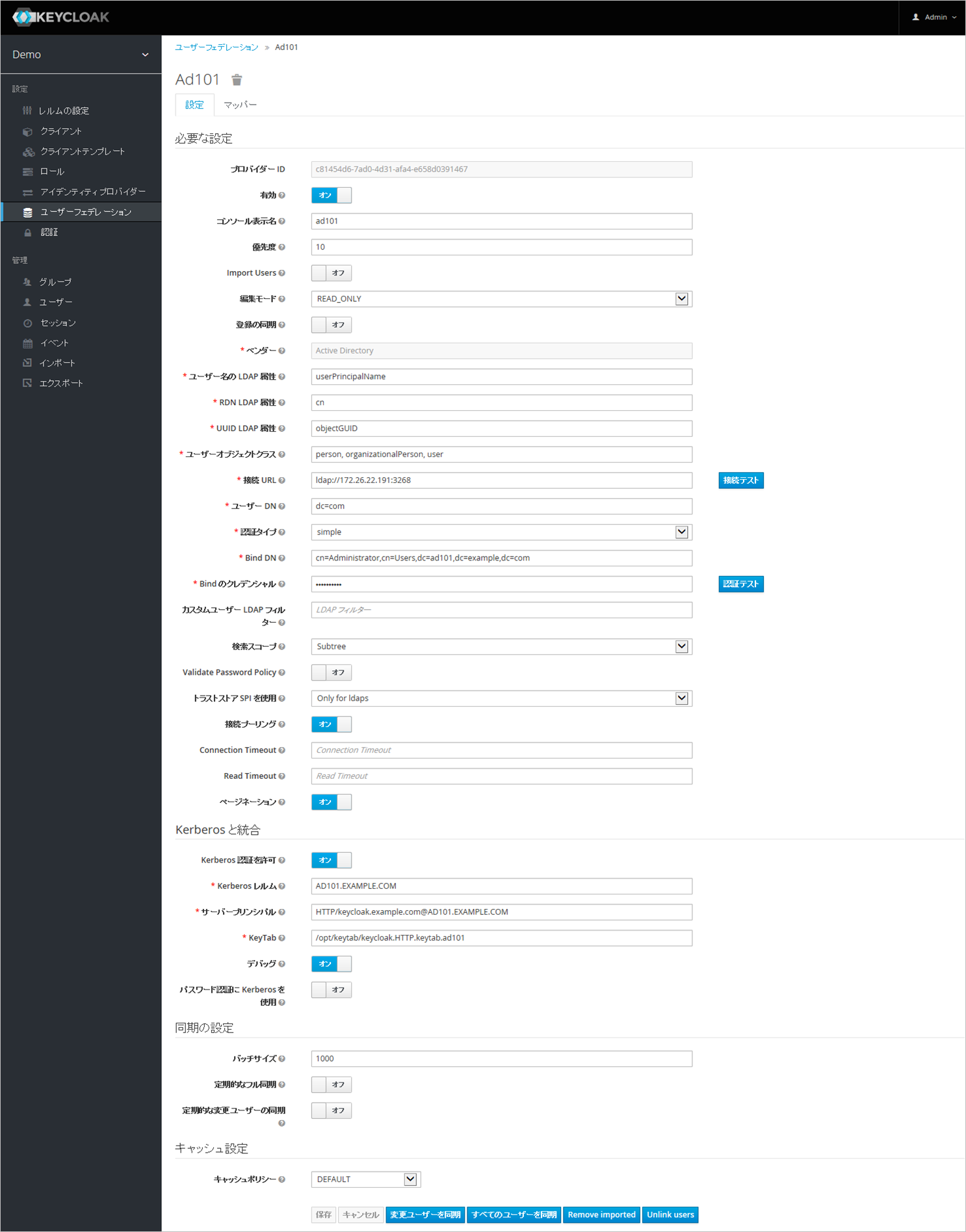The height and width of the screenshot is (1232, 966).
Task: Enable 定期的なフル同期 switch
Action: (332, 1084)
